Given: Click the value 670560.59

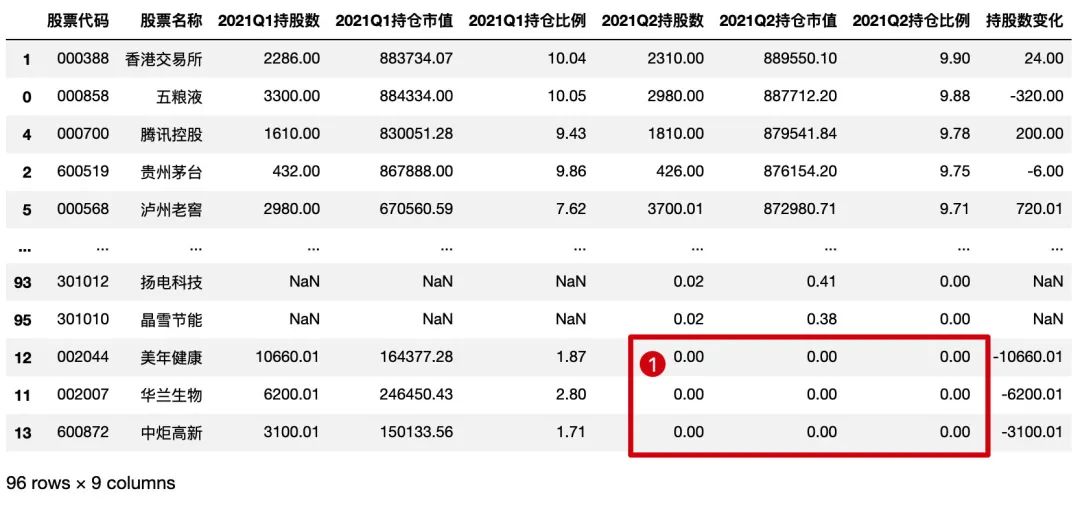Looking at the screenshot, I should point(416,209).
